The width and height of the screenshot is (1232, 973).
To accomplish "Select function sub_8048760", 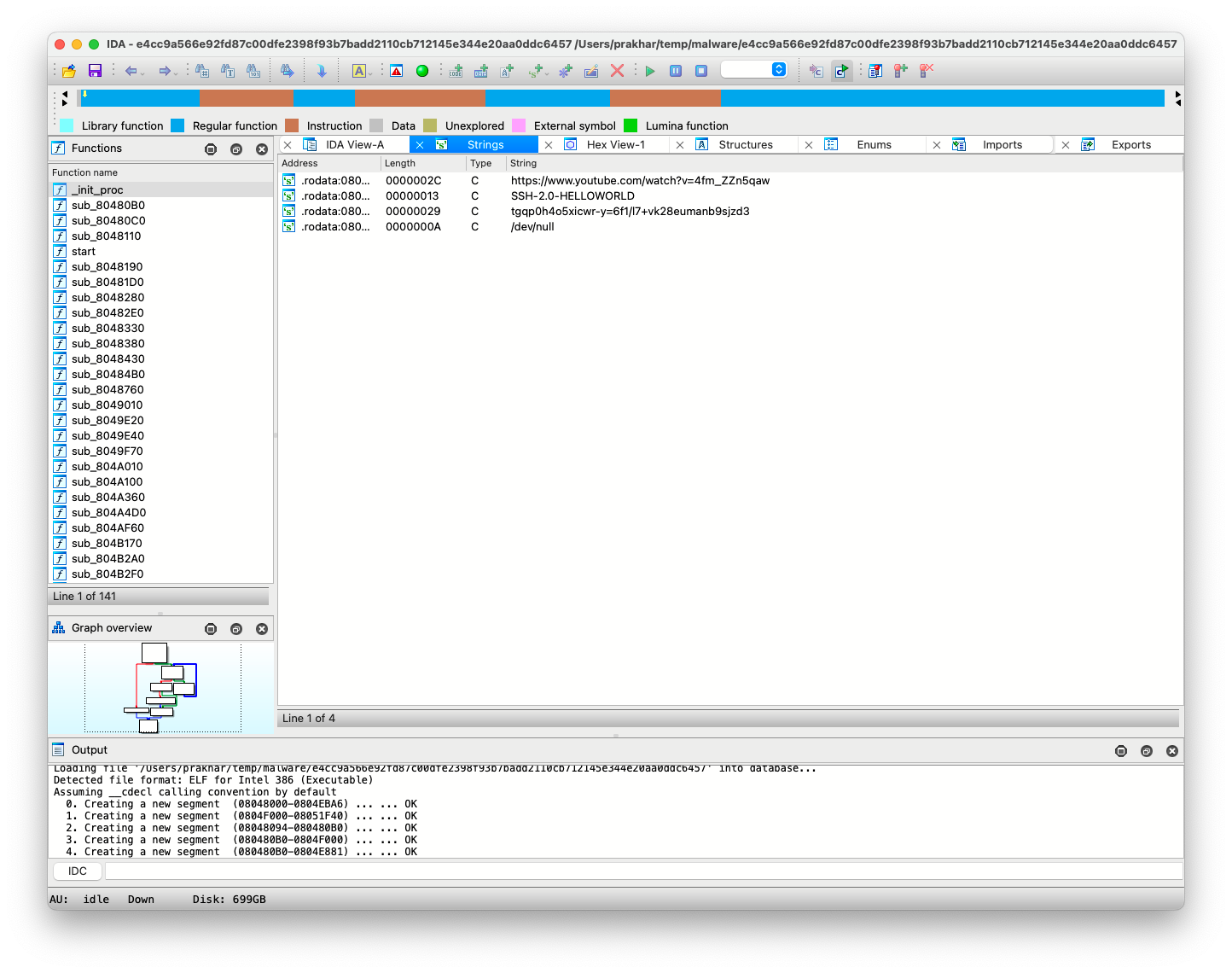I will click(x=160, y=390).
